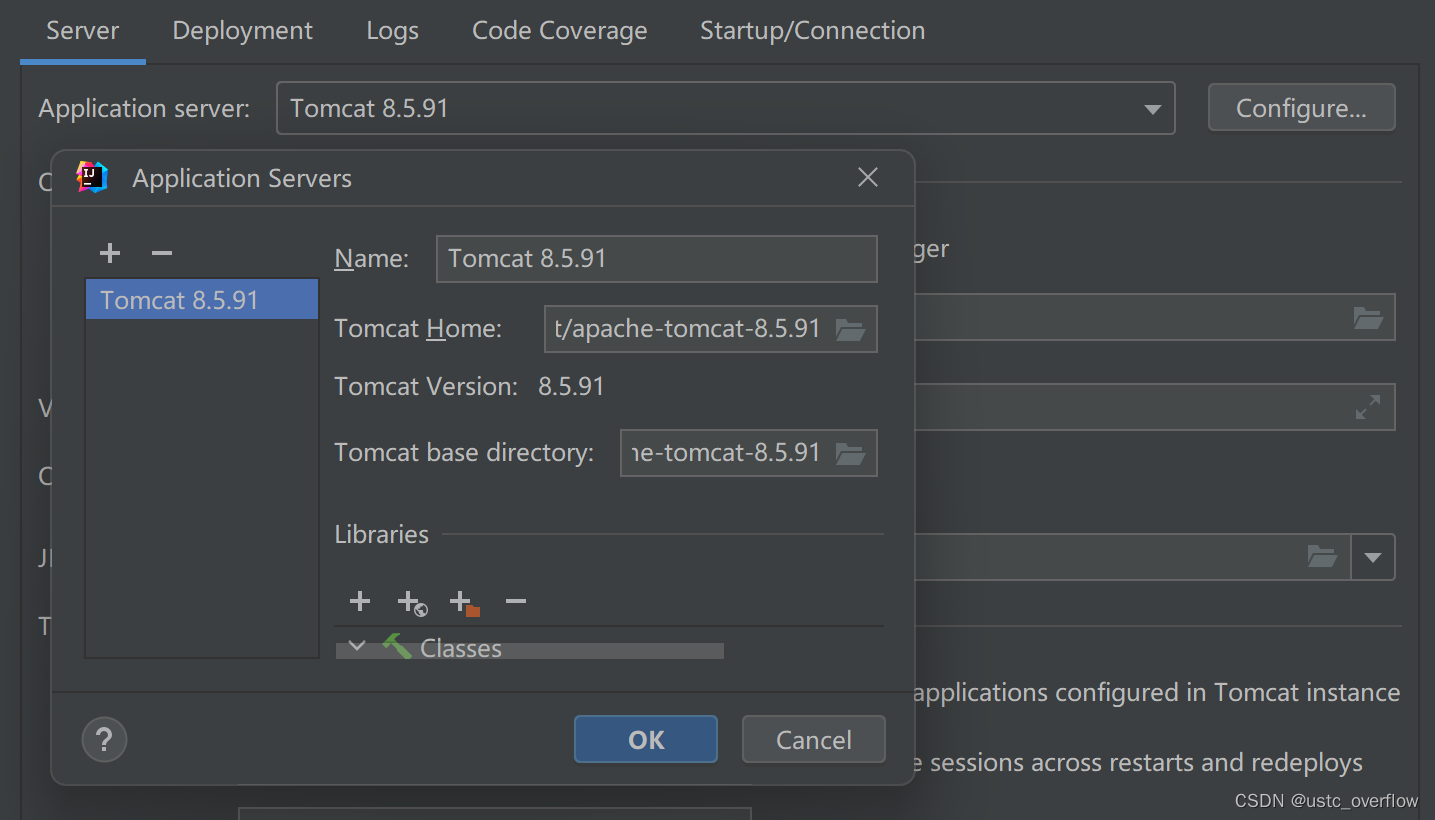The height and width of the screenshot is (820, 1435).
Task: Browse folder icon in JRE field
Action: tap(1322, 557)
